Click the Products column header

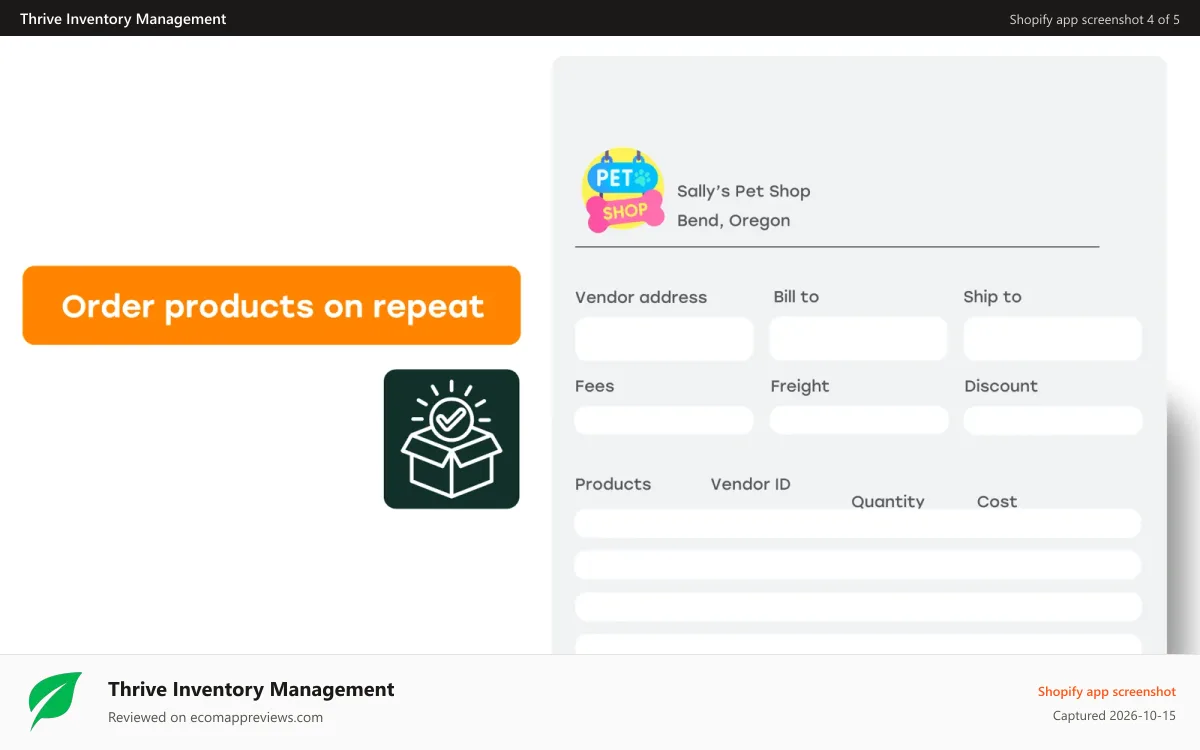613,484
